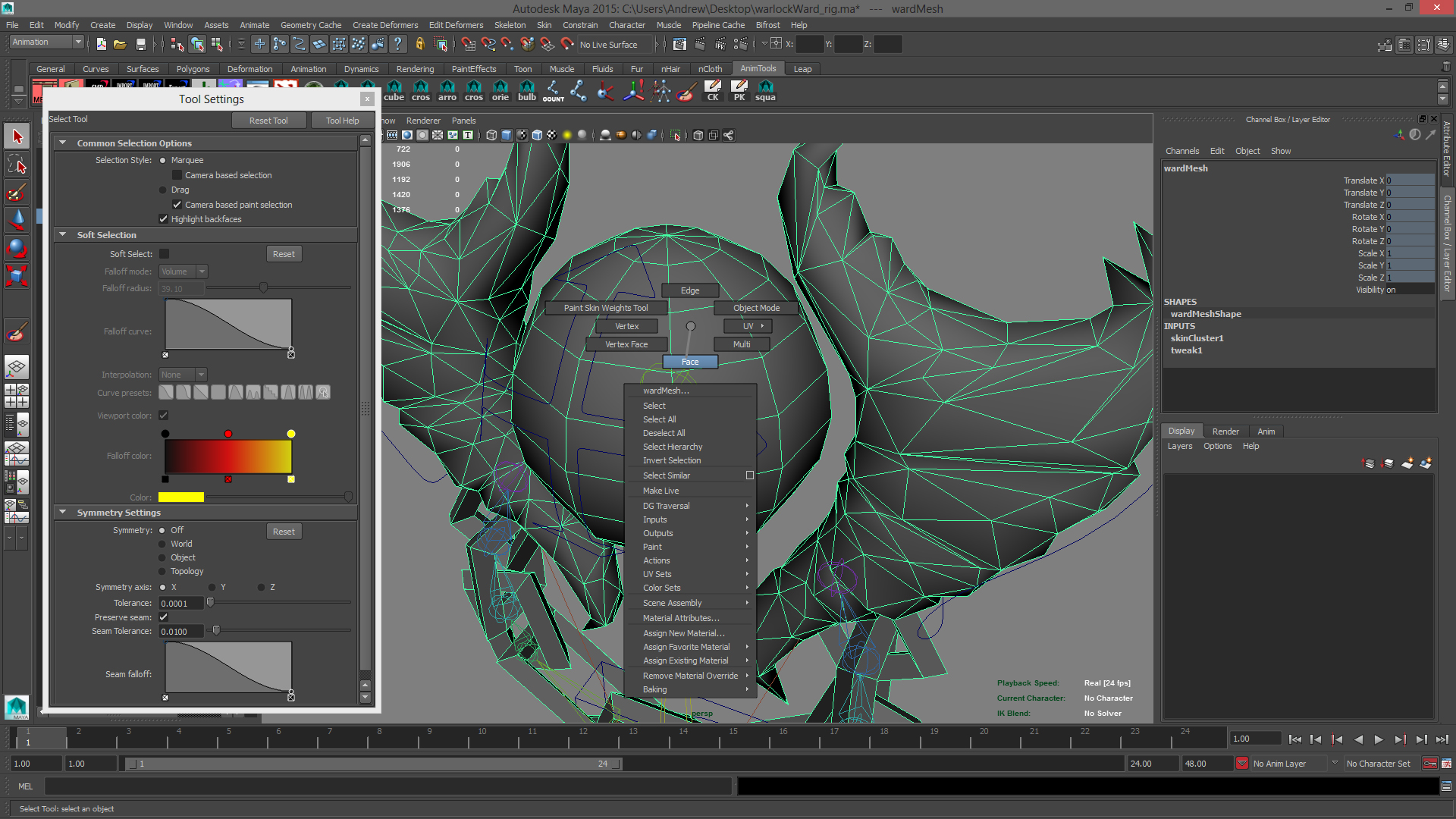
Task: Switch to the Polygons shelf tab
Action: 193,69
